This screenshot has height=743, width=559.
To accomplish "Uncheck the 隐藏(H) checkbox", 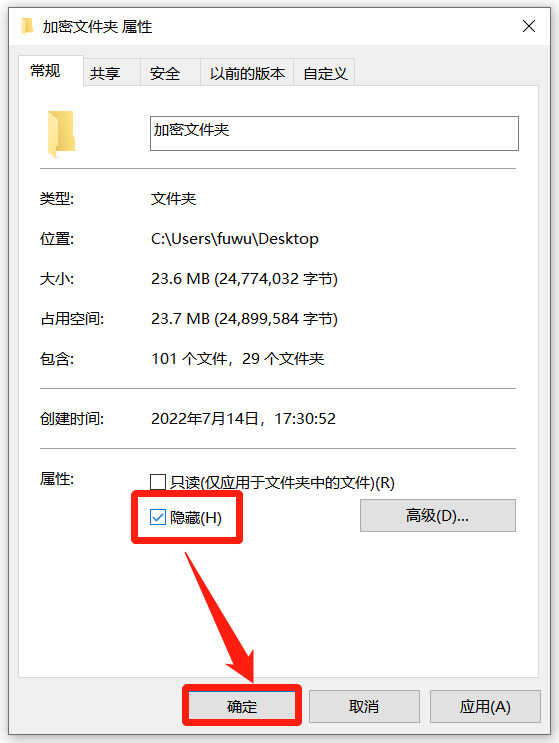I will pyautogui.click(x=157, y=517).
